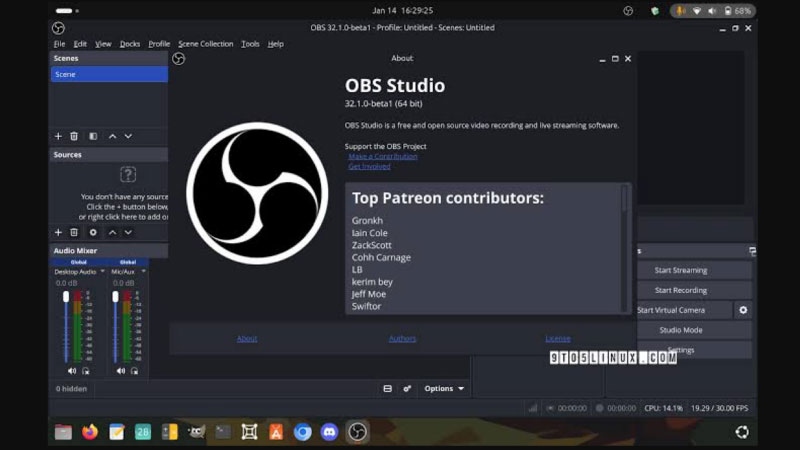Open the Scene Collection menu
This screenshot has width=800, height=450.
point(206,44)
